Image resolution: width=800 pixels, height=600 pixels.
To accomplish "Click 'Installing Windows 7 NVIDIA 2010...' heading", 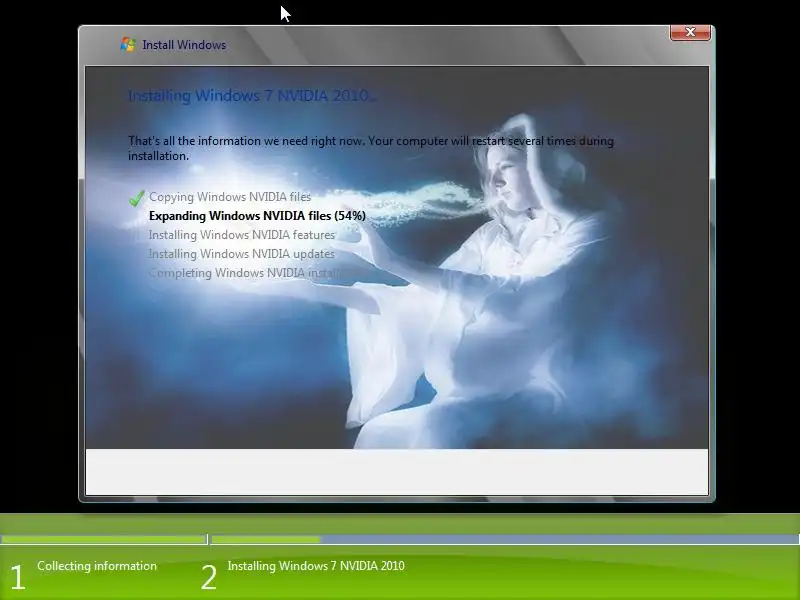I will (252, 95).
